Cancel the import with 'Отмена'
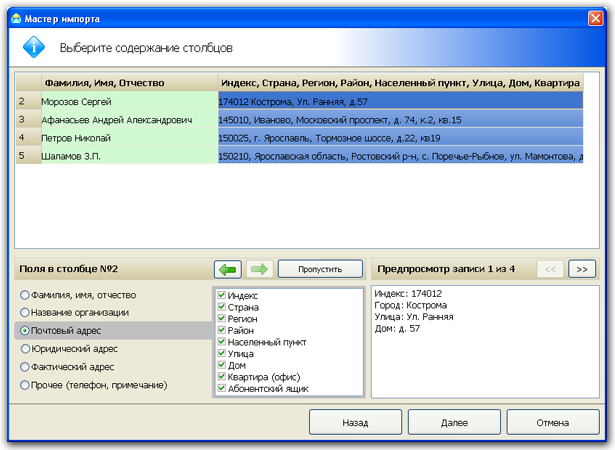Screen dimensions: 615x450 [552, 423]
